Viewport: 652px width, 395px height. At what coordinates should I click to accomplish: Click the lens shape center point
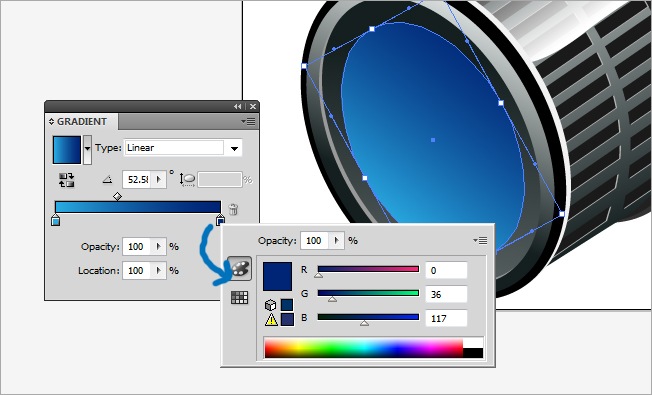tap(433, 140)
